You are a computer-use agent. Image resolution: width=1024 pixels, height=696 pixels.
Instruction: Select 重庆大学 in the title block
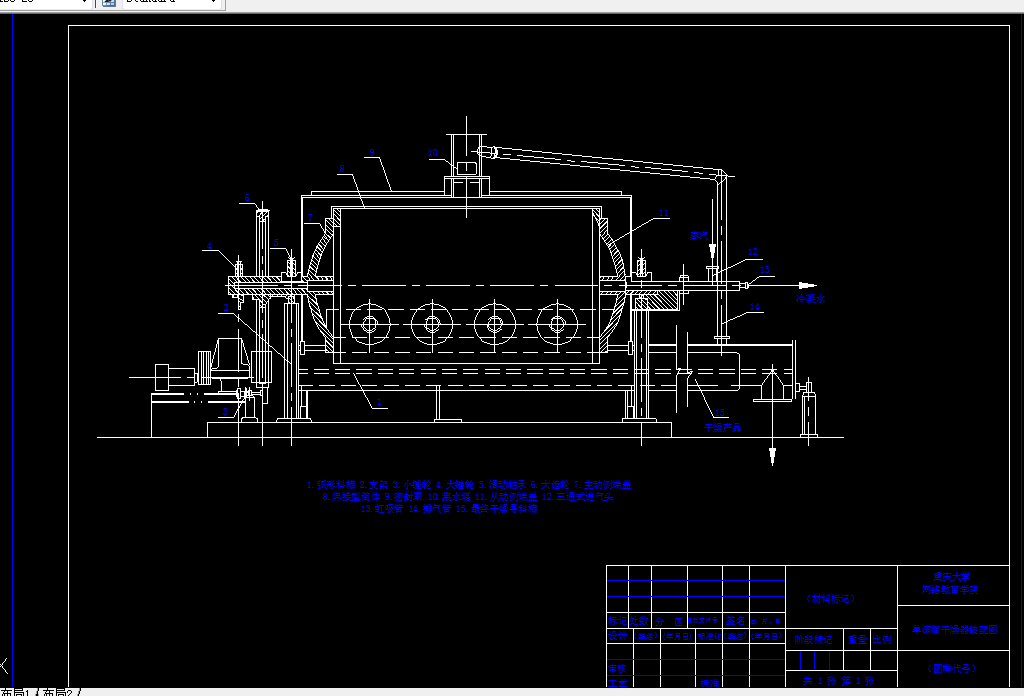(x=952, y=577)
